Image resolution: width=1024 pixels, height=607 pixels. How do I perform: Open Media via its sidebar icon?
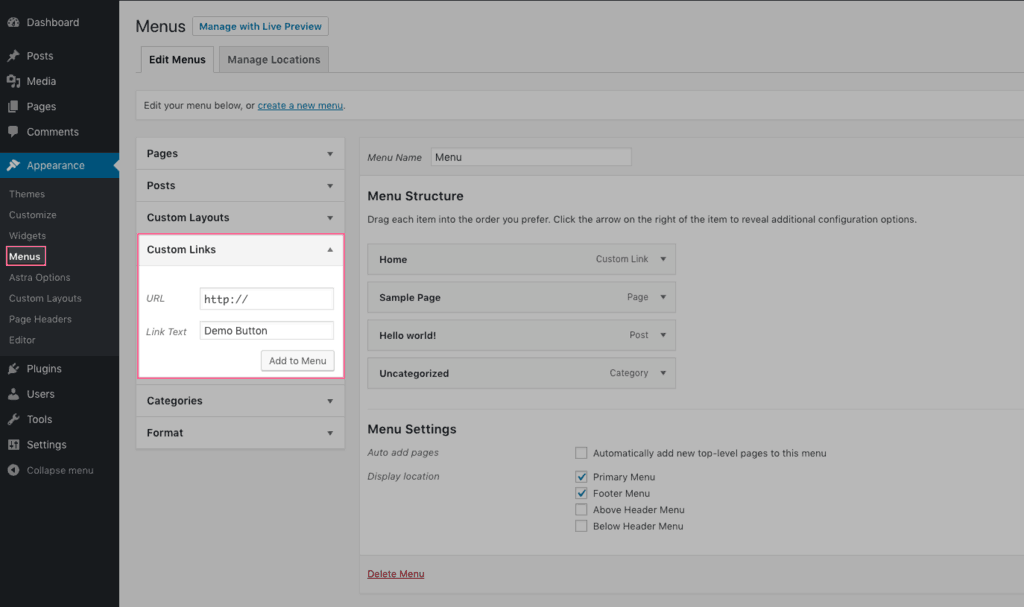(13, 81)
